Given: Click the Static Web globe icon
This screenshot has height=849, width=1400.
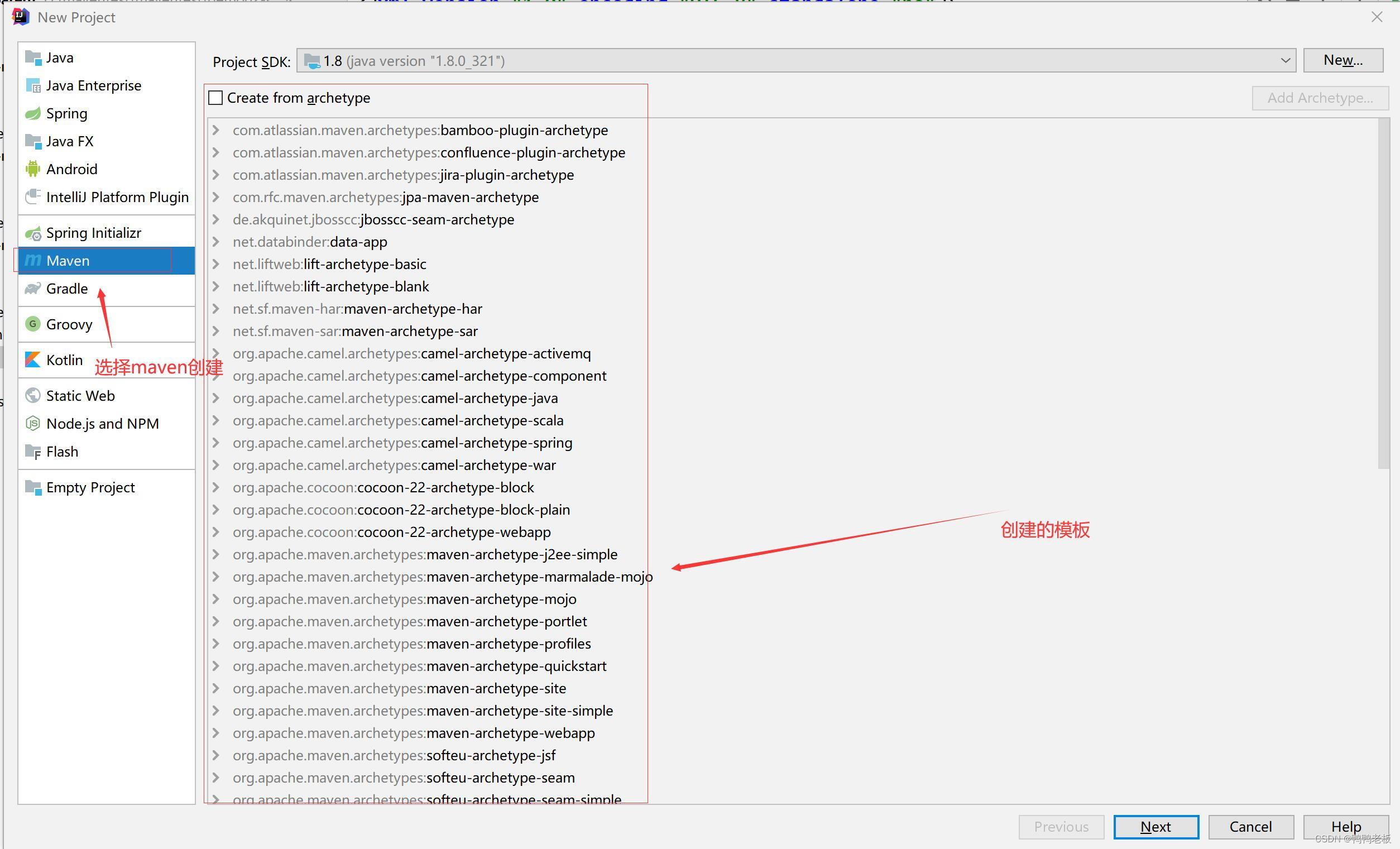Looking at the screenshot, I should pyautogui.click(x=33, y=396).
